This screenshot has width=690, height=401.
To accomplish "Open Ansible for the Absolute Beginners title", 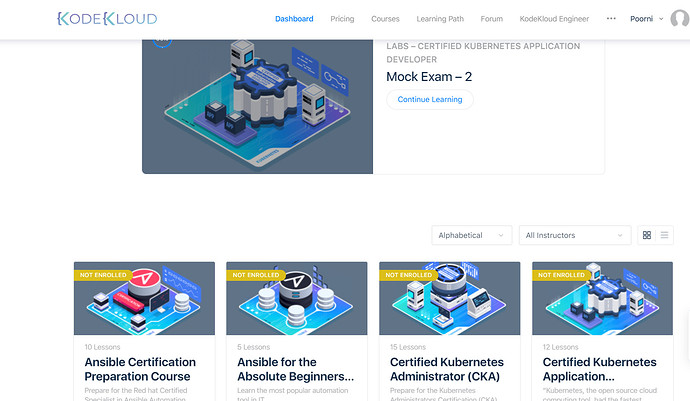I will (295, 369).
